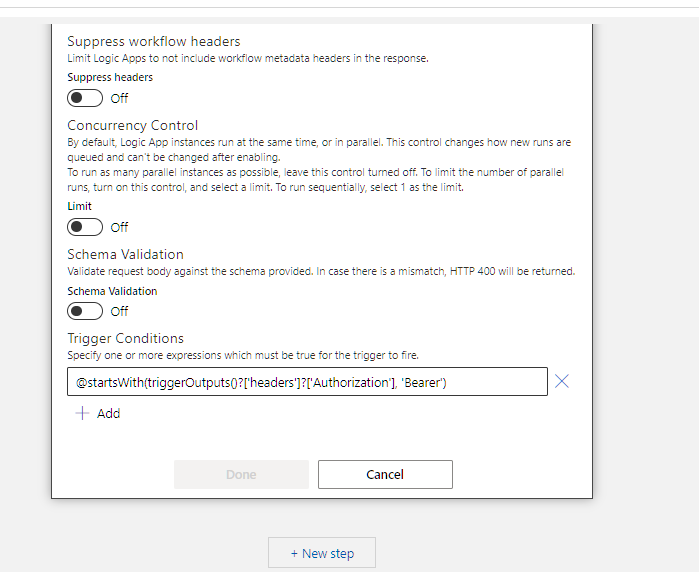Click the Trigger Conditions section heading

(125, 339)
